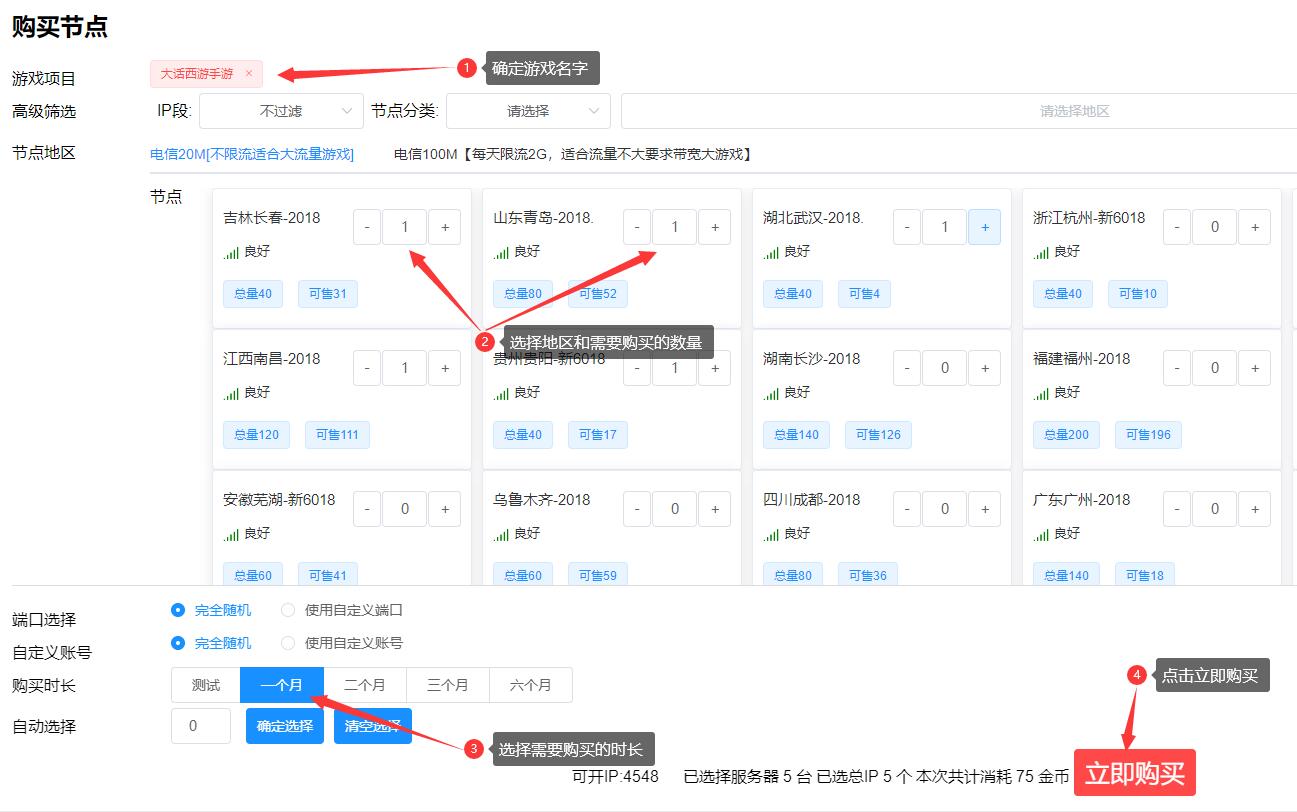Image resolution: width=1297 pixels, height=812 pixels.
Task: Choose 六个月 purchase duration
Action: (x=531, y=685)
